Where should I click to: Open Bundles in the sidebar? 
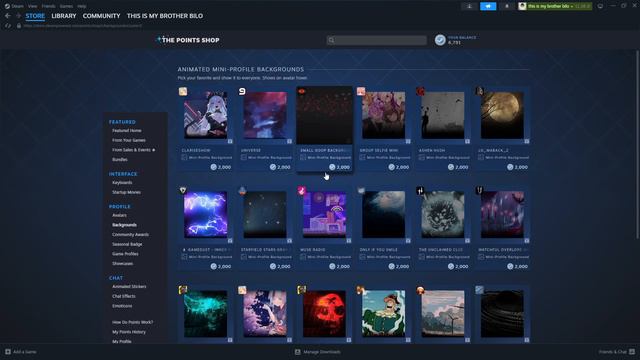coord(120,160)
